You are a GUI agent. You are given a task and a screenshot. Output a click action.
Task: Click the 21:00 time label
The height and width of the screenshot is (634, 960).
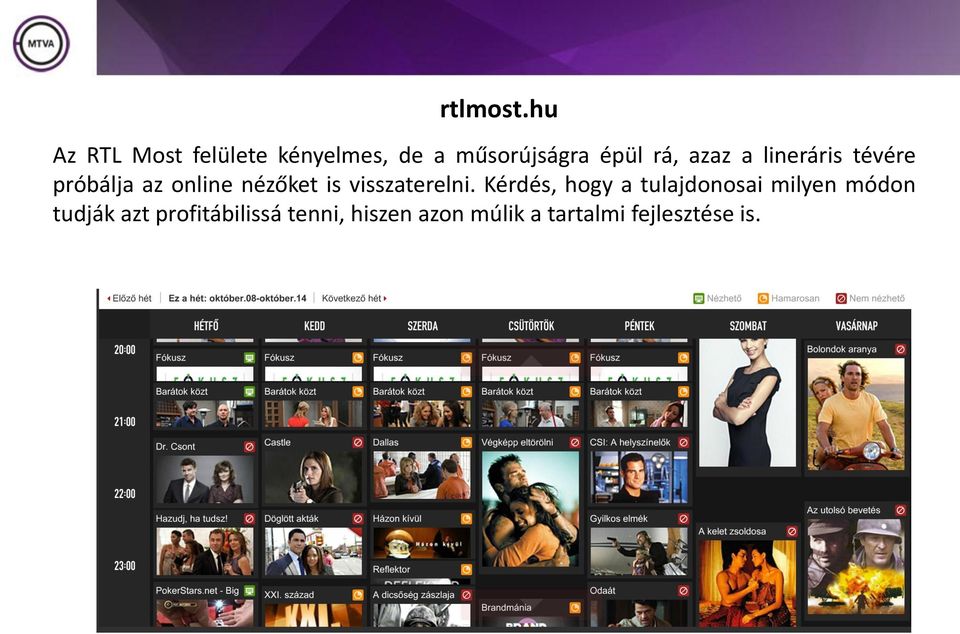point(124,422)
